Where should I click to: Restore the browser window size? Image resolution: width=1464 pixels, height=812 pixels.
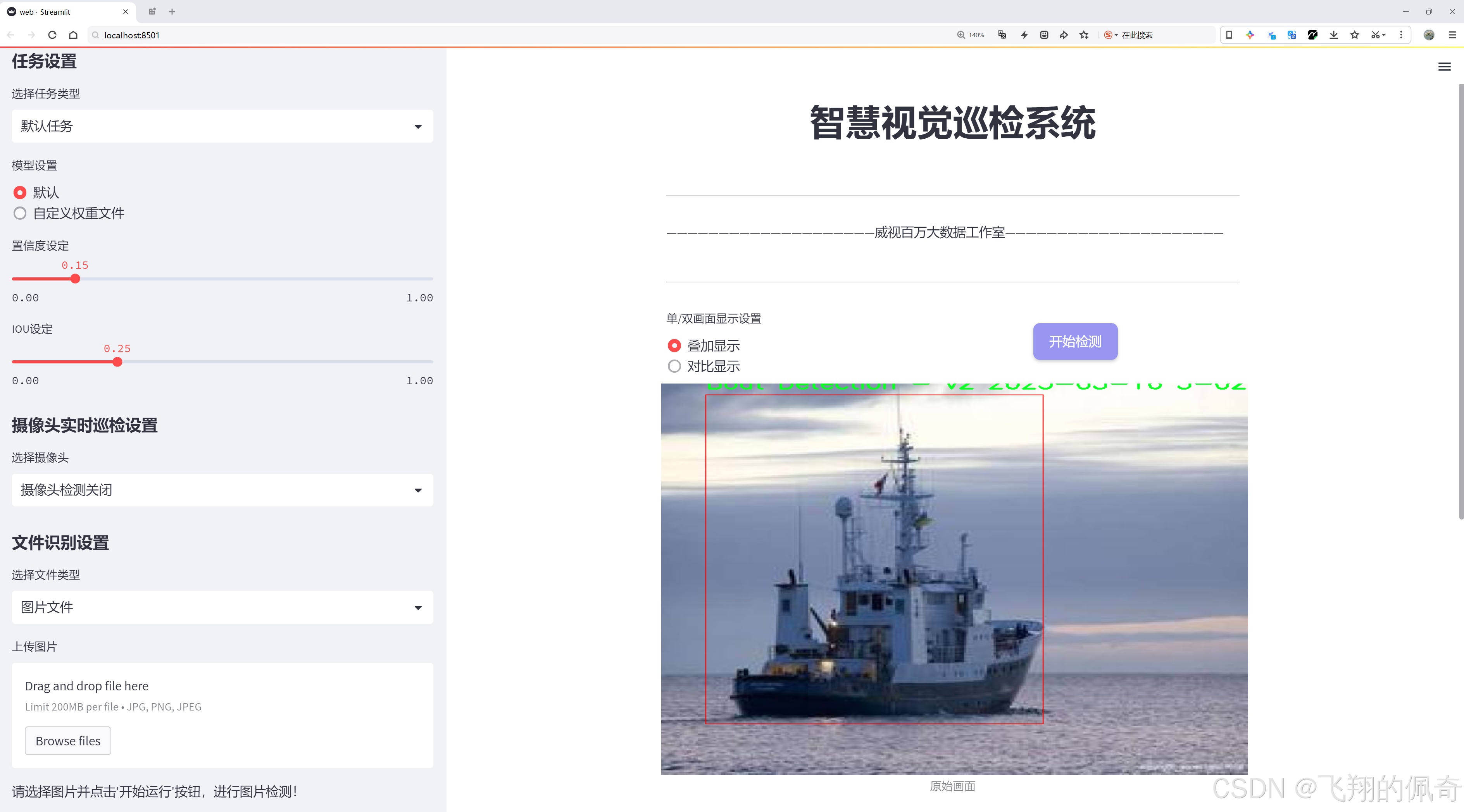point(1429,11)
